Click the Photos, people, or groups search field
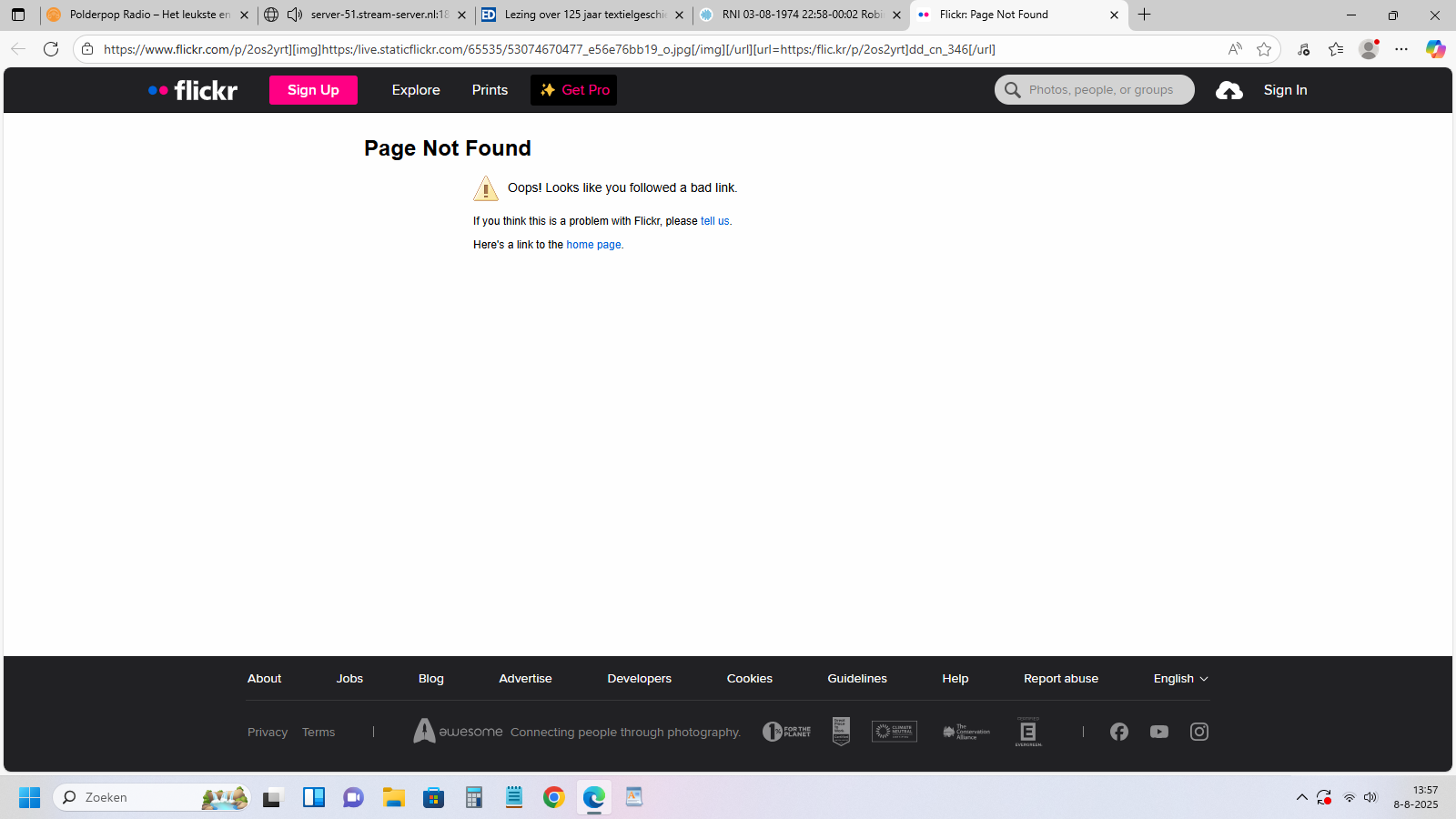 [1100, 90]
